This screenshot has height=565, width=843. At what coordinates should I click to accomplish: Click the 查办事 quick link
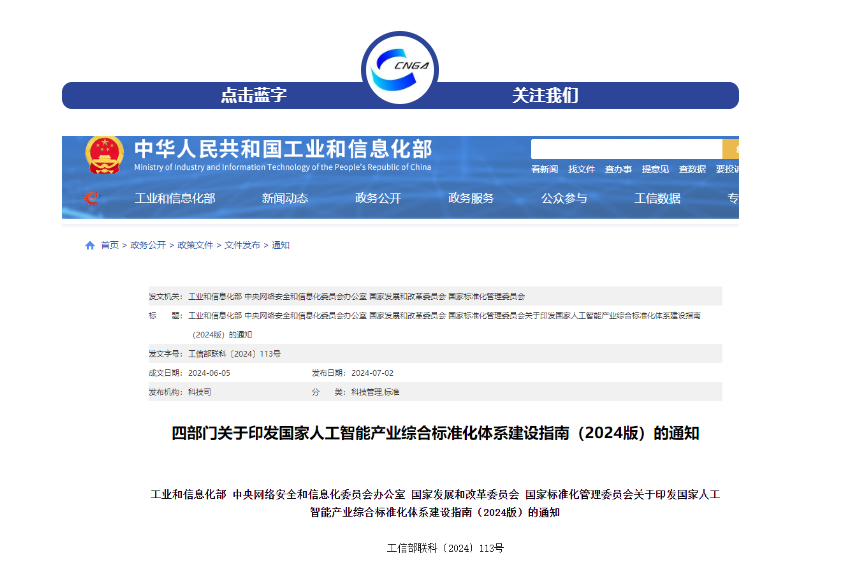(x=618, y=169)
